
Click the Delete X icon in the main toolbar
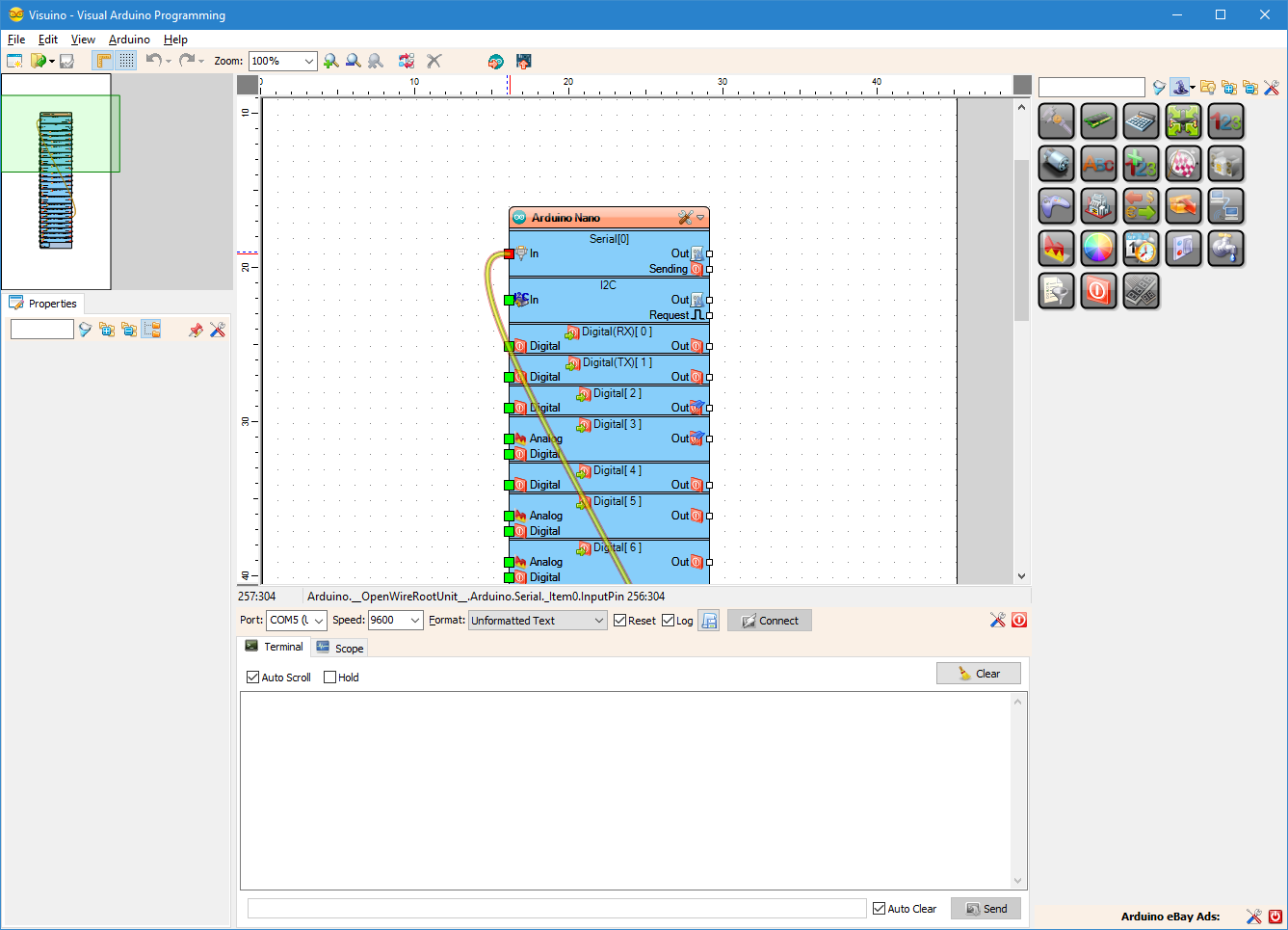434,61
